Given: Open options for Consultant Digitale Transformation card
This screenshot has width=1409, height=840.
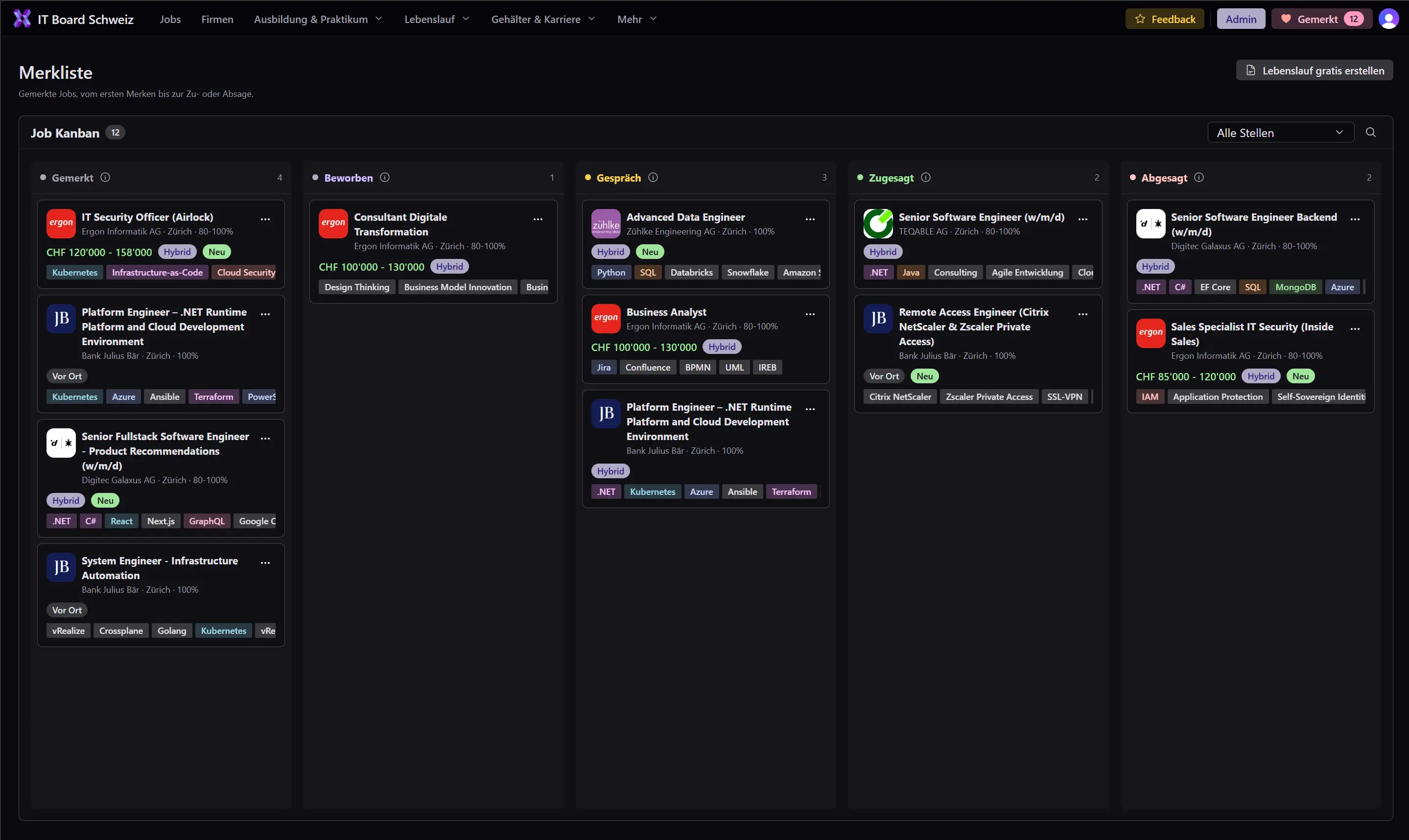Looking at the screenshot, I should (538, 219).
